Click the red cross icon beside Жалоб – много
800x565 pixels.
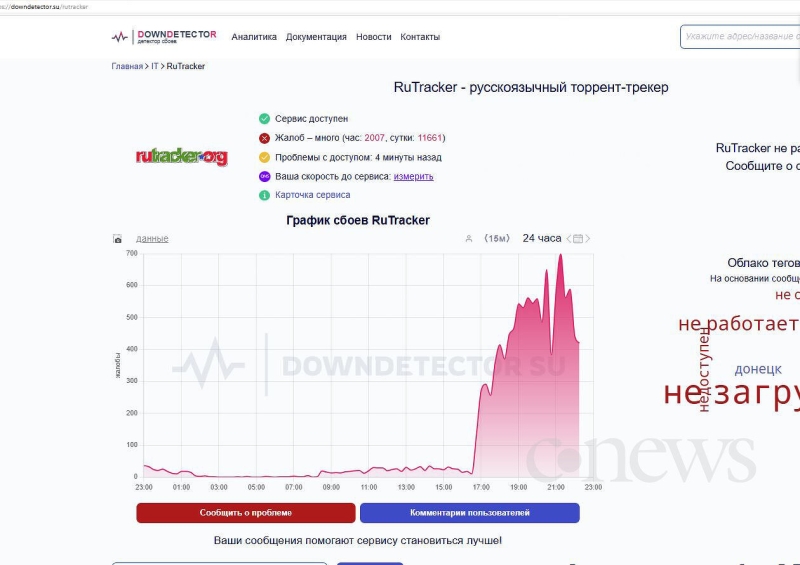click(x=264, y=138)
